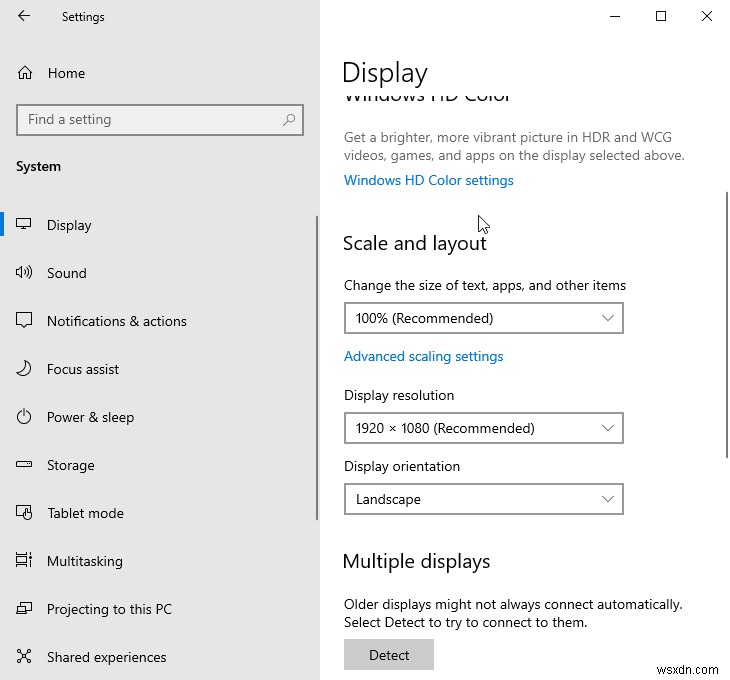
Task: Click the search magnifier icon
Action: click(x=289, y=120)
